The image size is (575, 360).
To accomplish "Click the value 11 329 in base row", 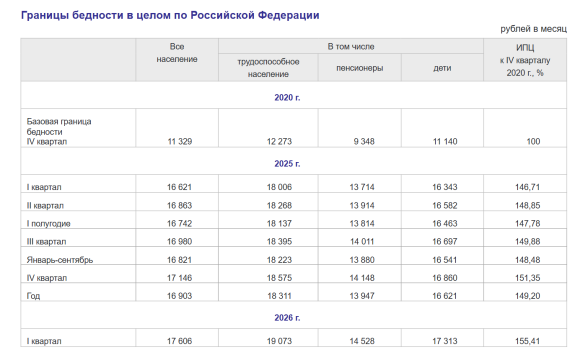I will (x=180, y=142).
